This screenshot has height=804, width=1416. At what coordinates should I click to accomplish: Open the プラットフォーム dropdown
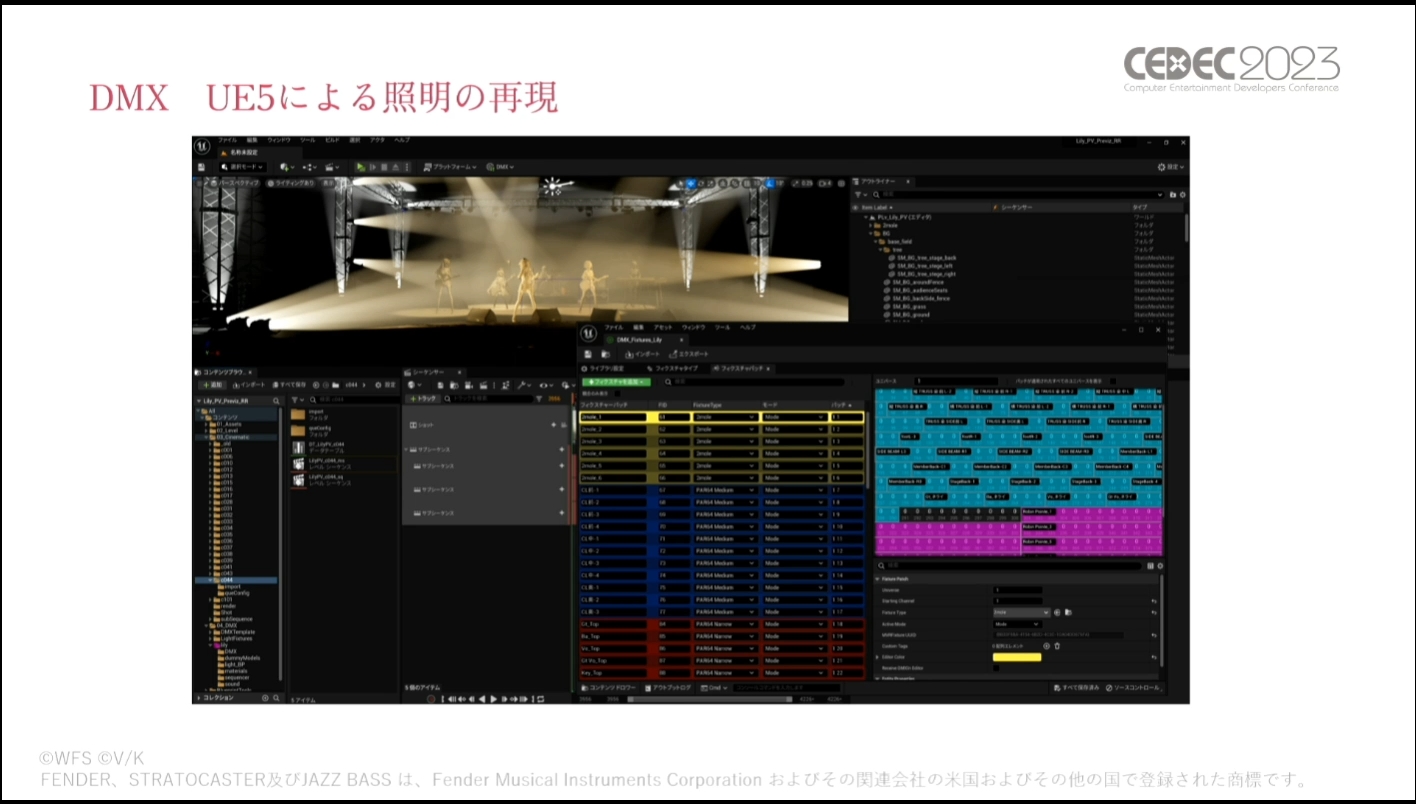click(450, 167)
